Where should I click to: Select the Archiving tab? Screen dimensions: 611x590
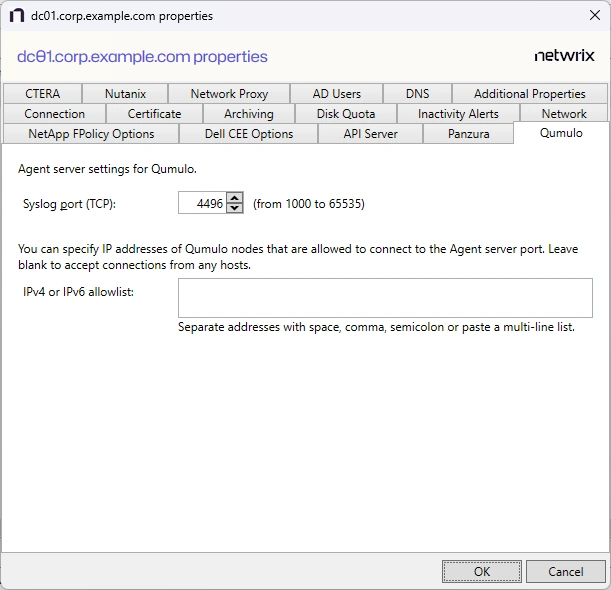[248, 114]
